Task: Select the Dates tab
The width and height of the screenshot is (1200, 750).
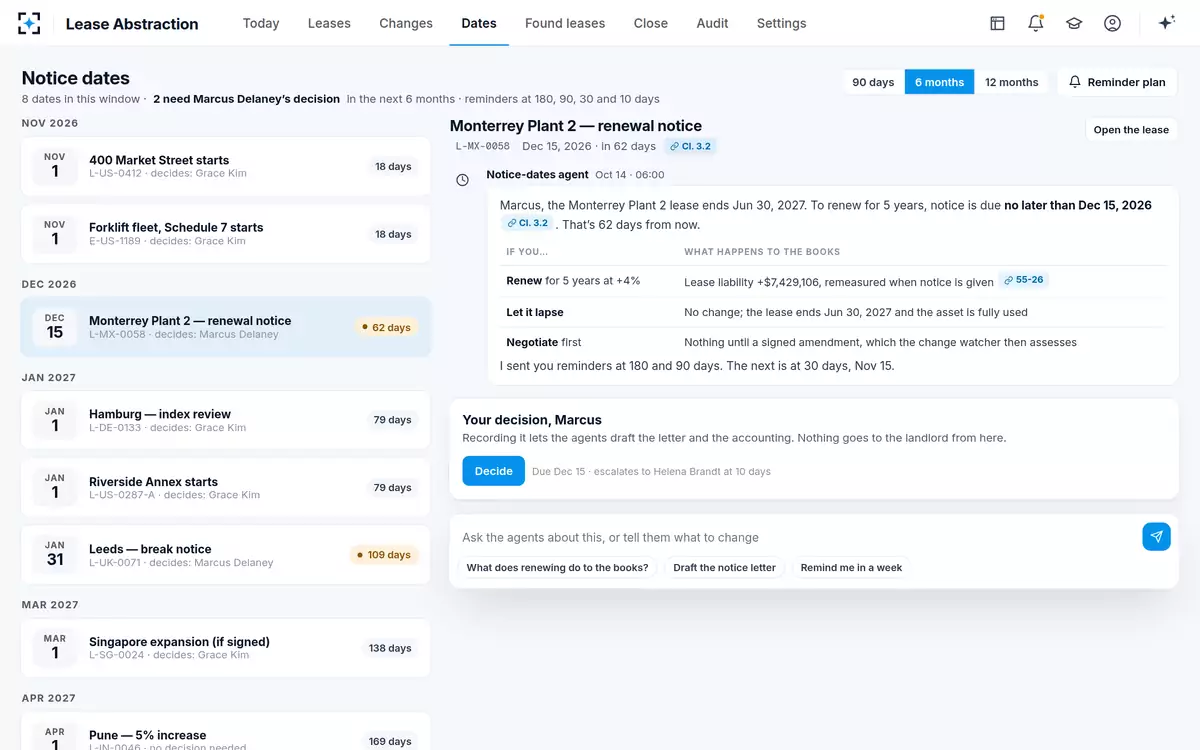Action: pos(479,23)
